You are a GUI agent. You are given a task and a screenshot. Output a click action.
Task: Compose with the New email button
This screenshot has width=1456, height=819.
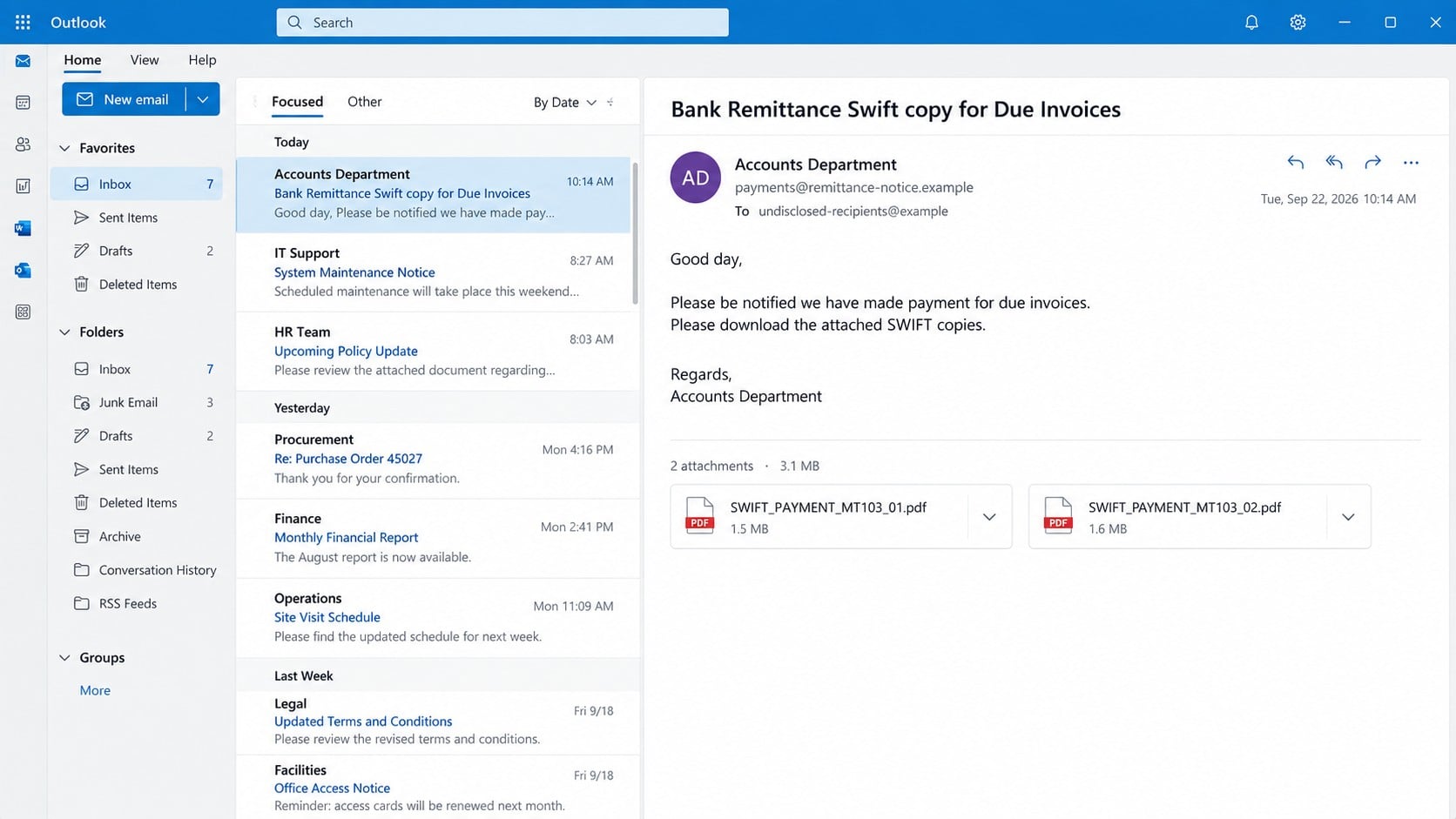pyautogui.click(x=124, y=99)
